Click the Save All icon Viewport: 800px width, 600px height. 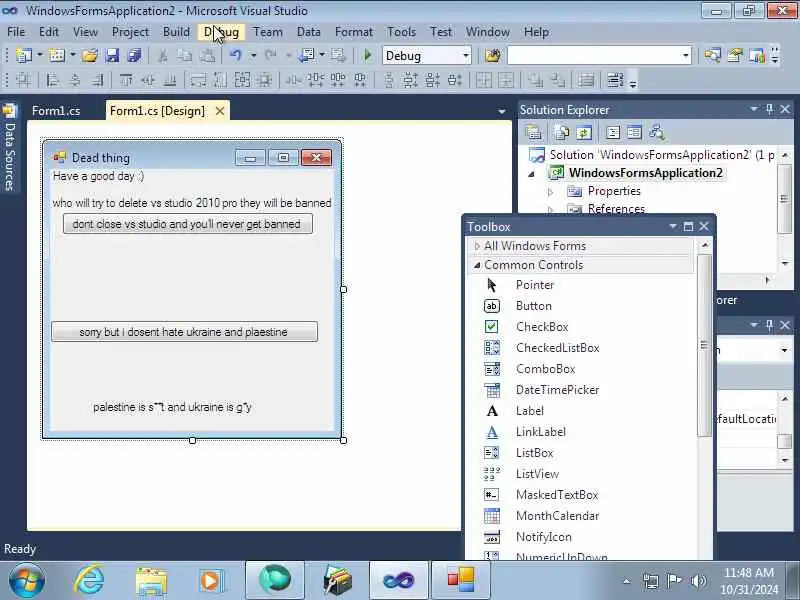pyautogui.click(x=134, y=55)
